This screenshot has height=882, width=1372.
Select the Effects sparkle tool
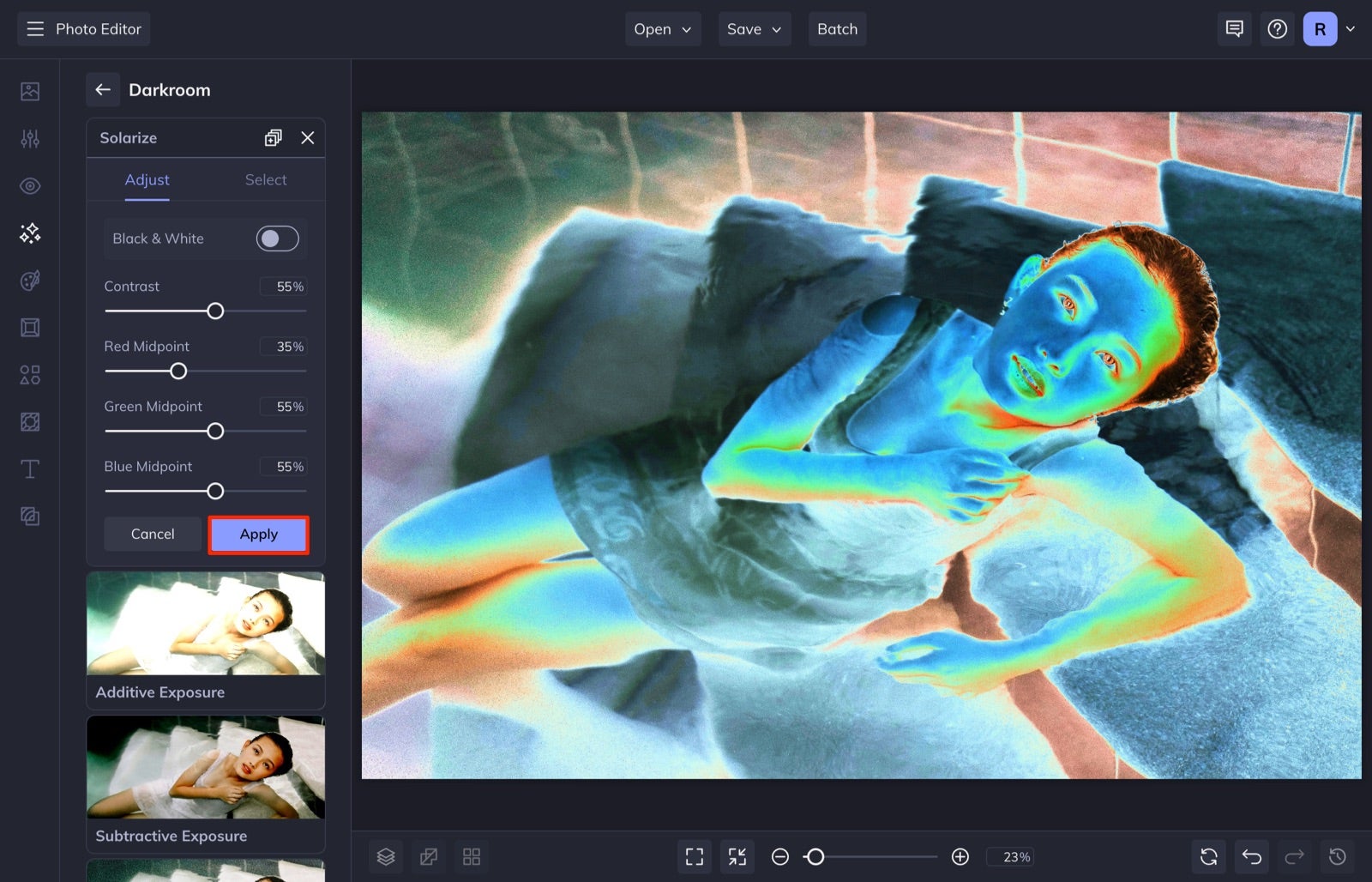[29, 233]
